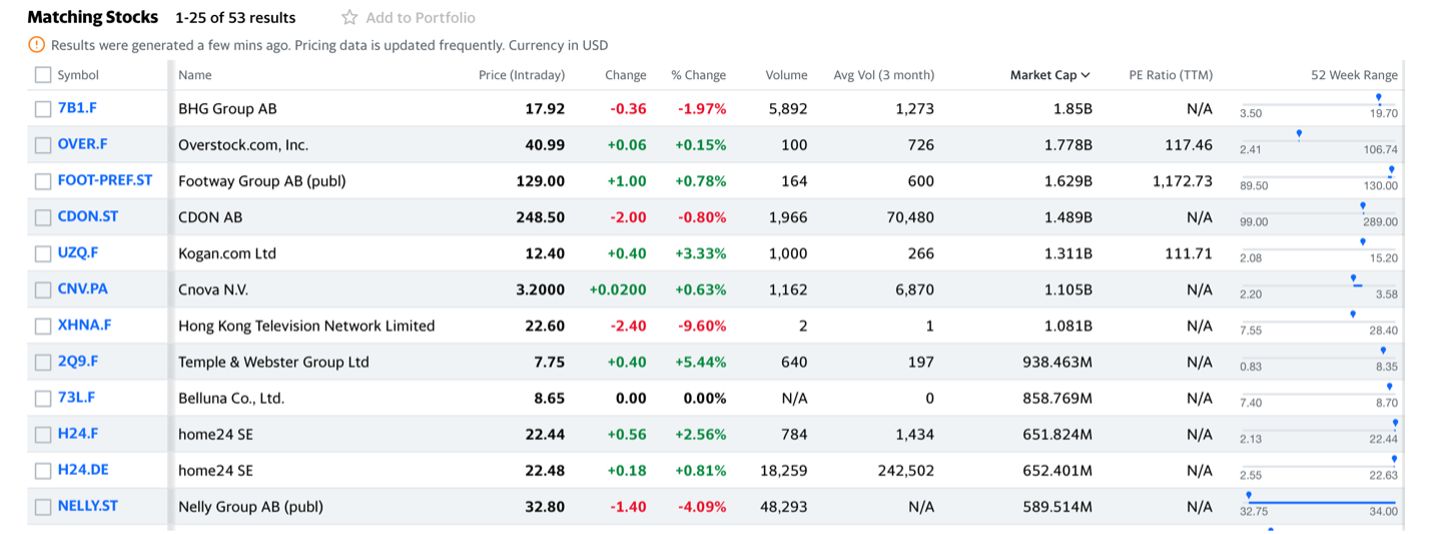Check the box beside XHNA.F

point(43,325)
